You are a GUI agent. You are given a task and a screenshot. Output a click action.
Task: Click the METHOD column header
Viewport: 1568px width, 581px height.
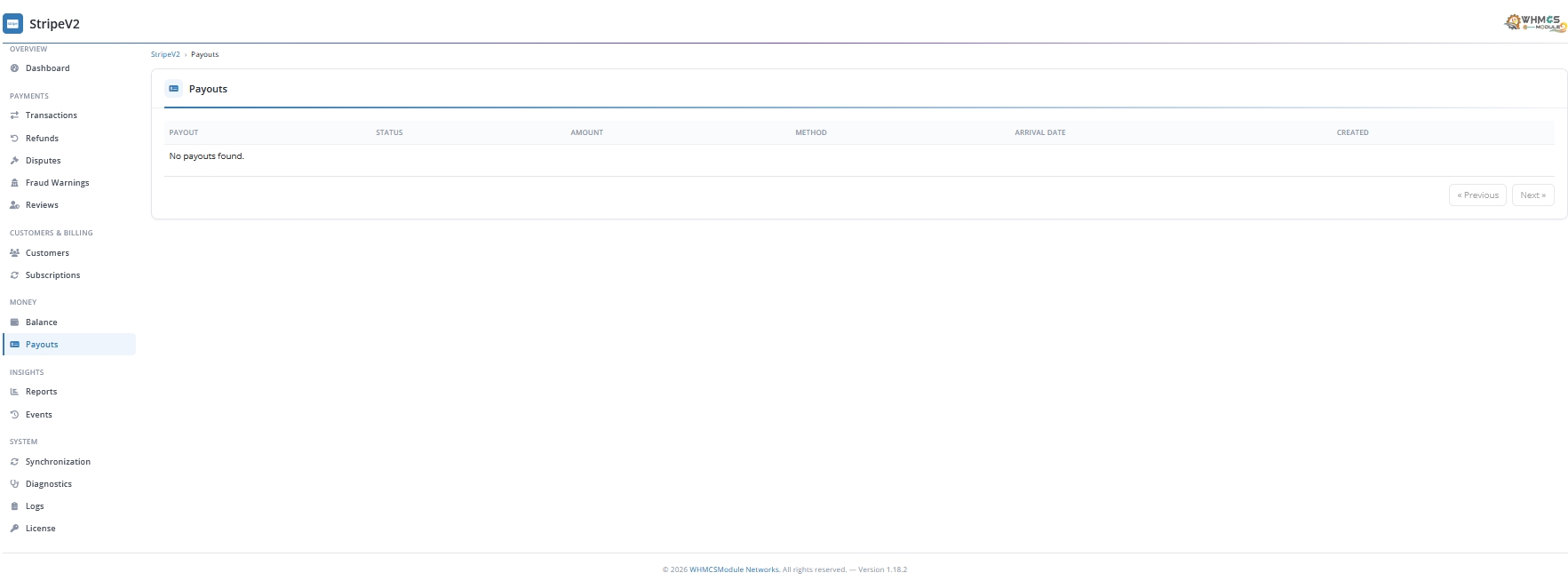tap(811, 132)
